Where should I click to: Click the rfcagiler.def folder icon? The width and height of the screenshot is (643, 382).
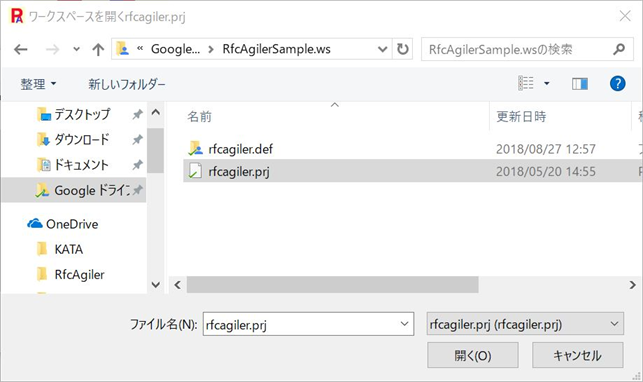[196, 148]
